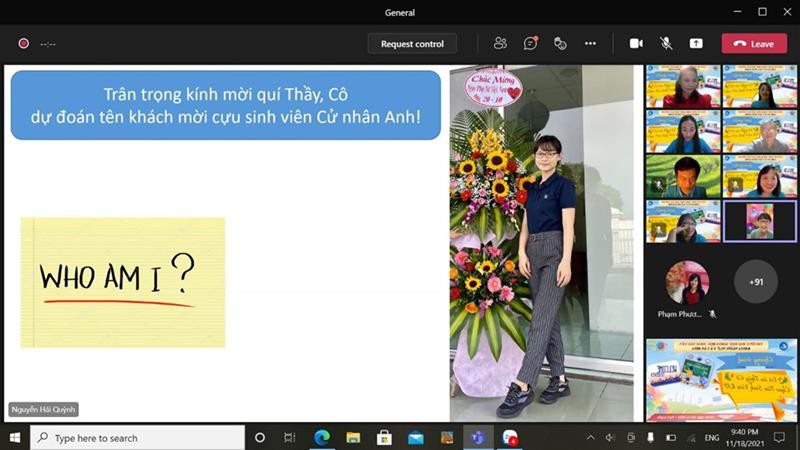Image resolution: width=800 pixels, height=450 pixels.
Task: Show the meeting chat conversation
Action: 531,43
